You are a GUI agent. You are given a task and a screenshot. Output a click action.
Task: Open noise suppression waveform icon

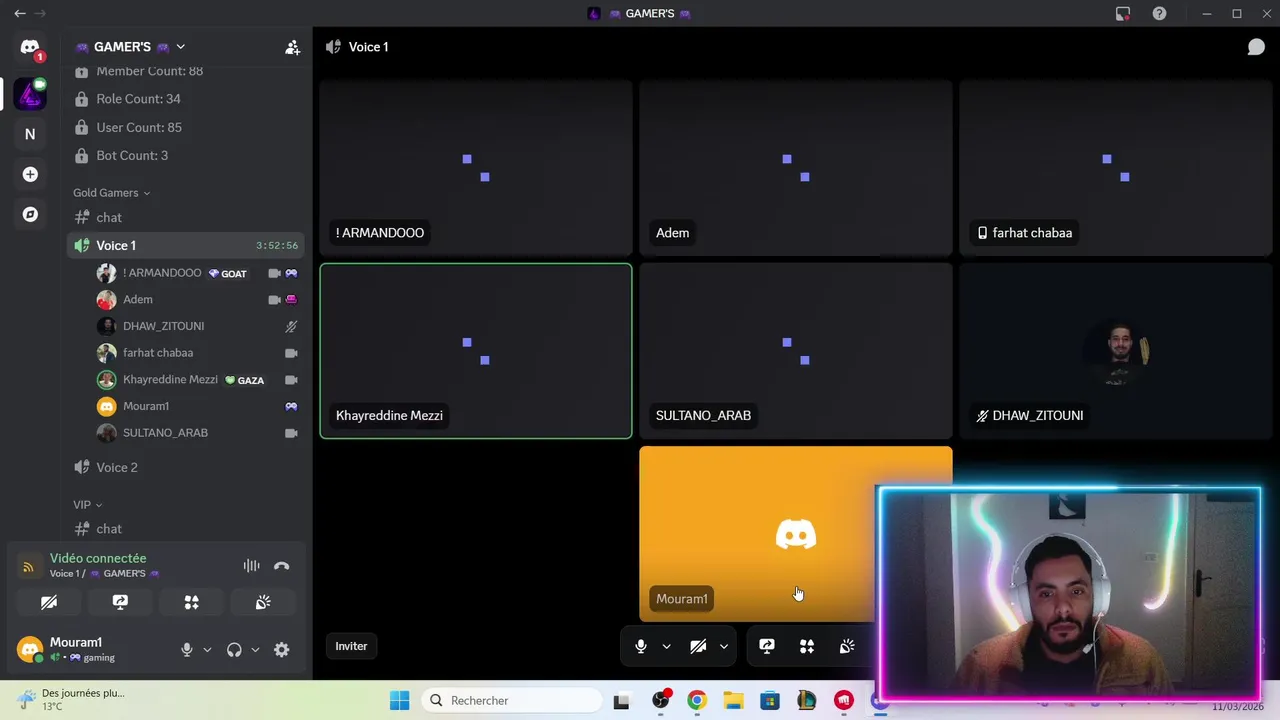click(251, 566)
